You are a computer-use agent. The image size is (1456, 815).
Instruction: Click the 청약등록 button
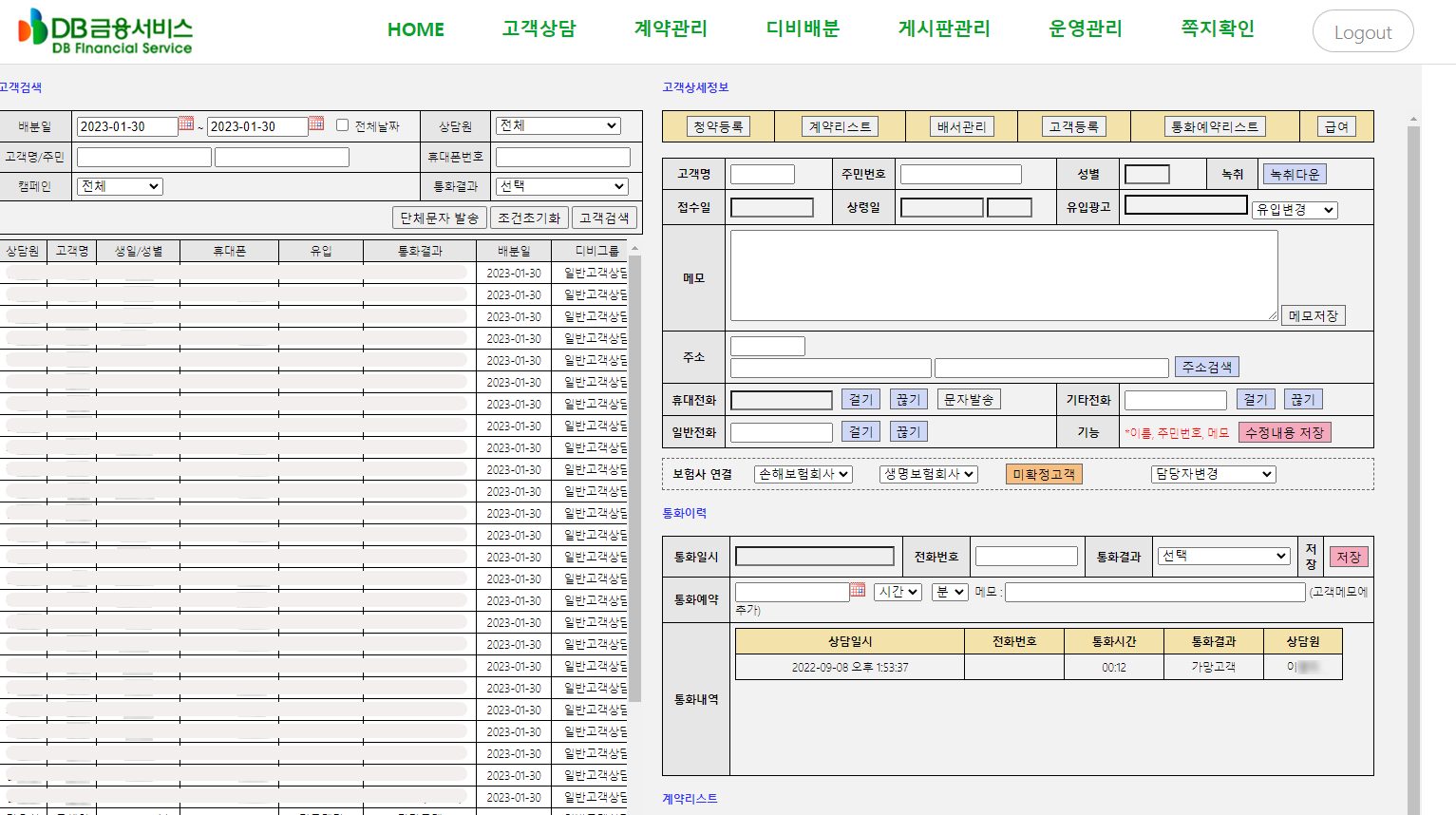pos(718,126)
